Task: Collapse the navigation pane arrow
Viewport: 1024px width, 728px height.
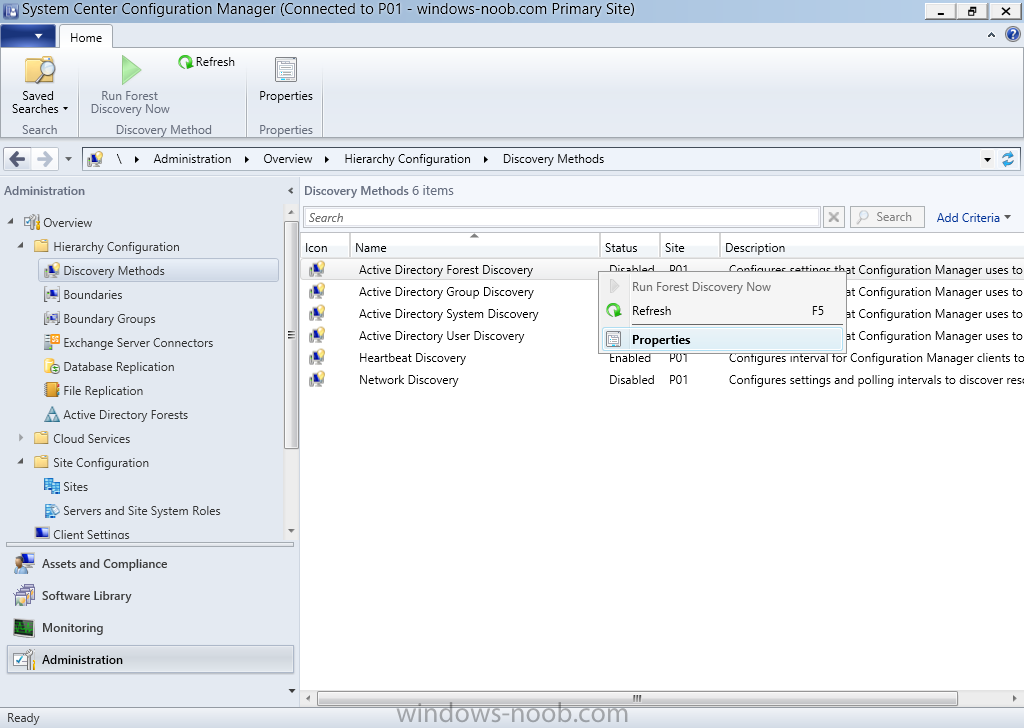Action: 291,191
